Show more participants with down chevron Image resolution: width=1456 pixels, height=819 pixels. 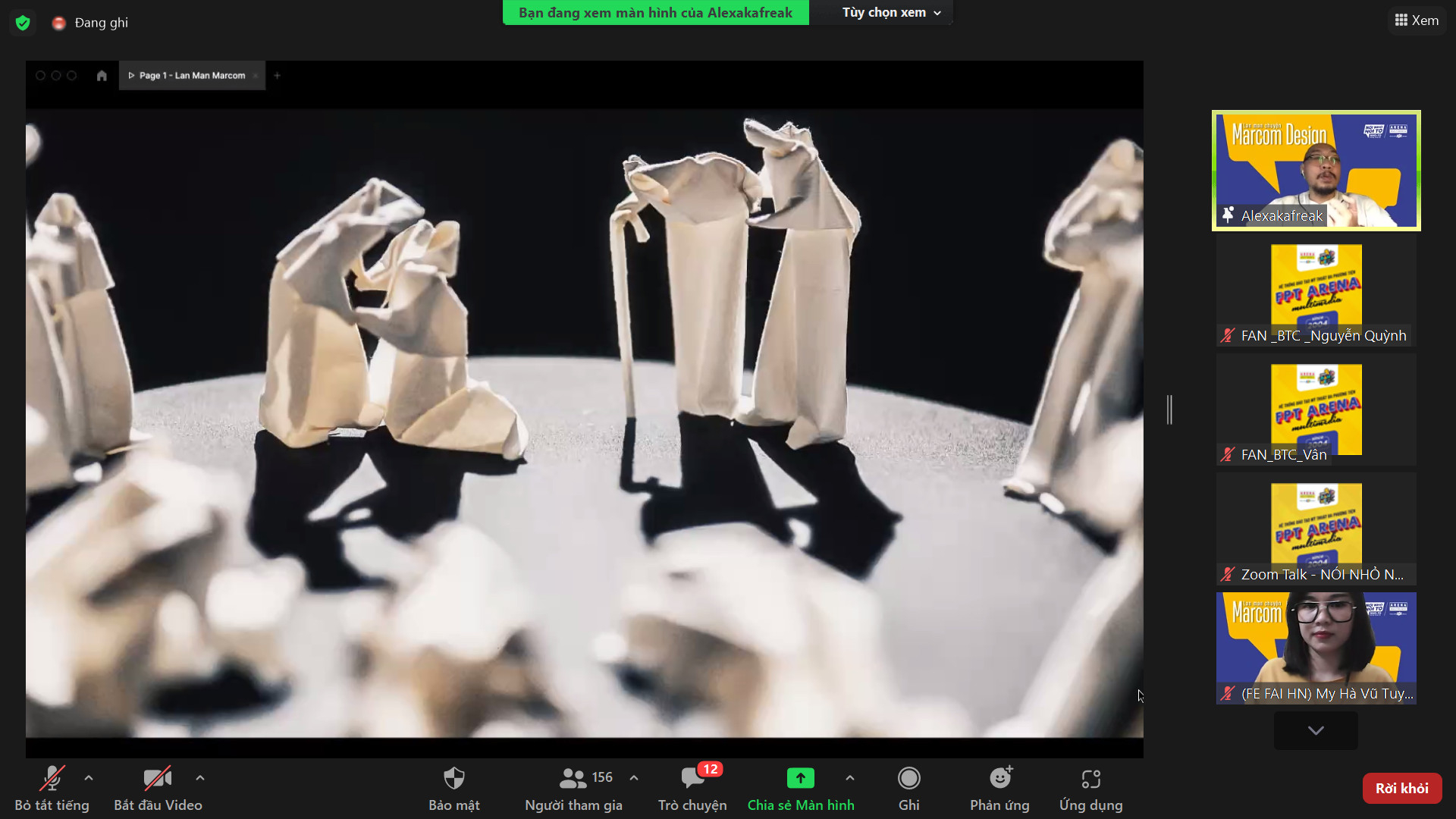click(x=1316, y=730)
